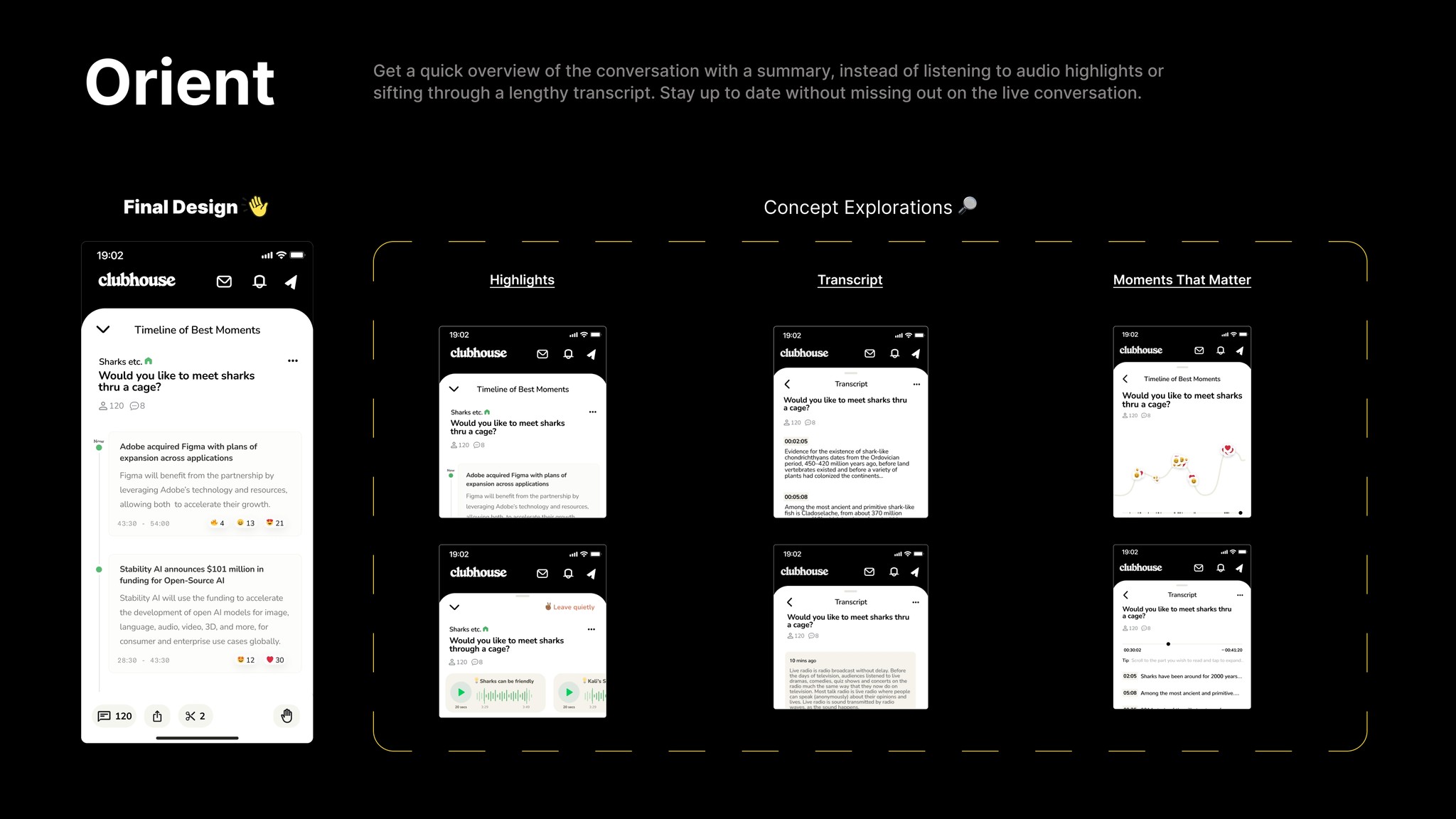Click the Moments That Matter link

point(1182,279)
